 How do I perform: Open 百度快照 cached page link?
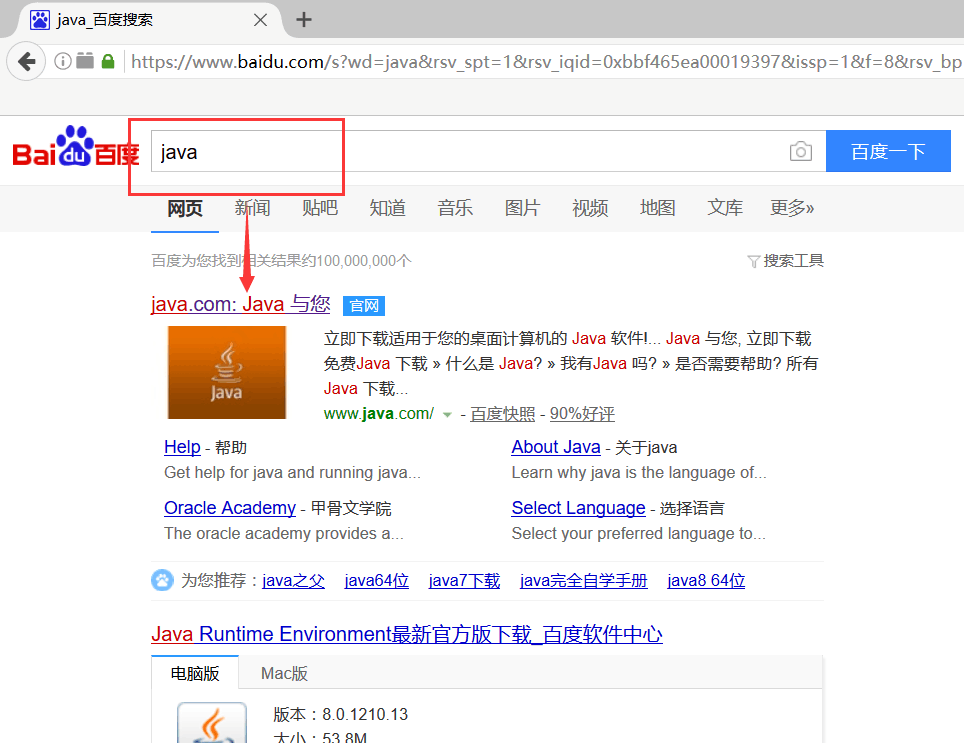pyautogui.click(x=503, y=414)
